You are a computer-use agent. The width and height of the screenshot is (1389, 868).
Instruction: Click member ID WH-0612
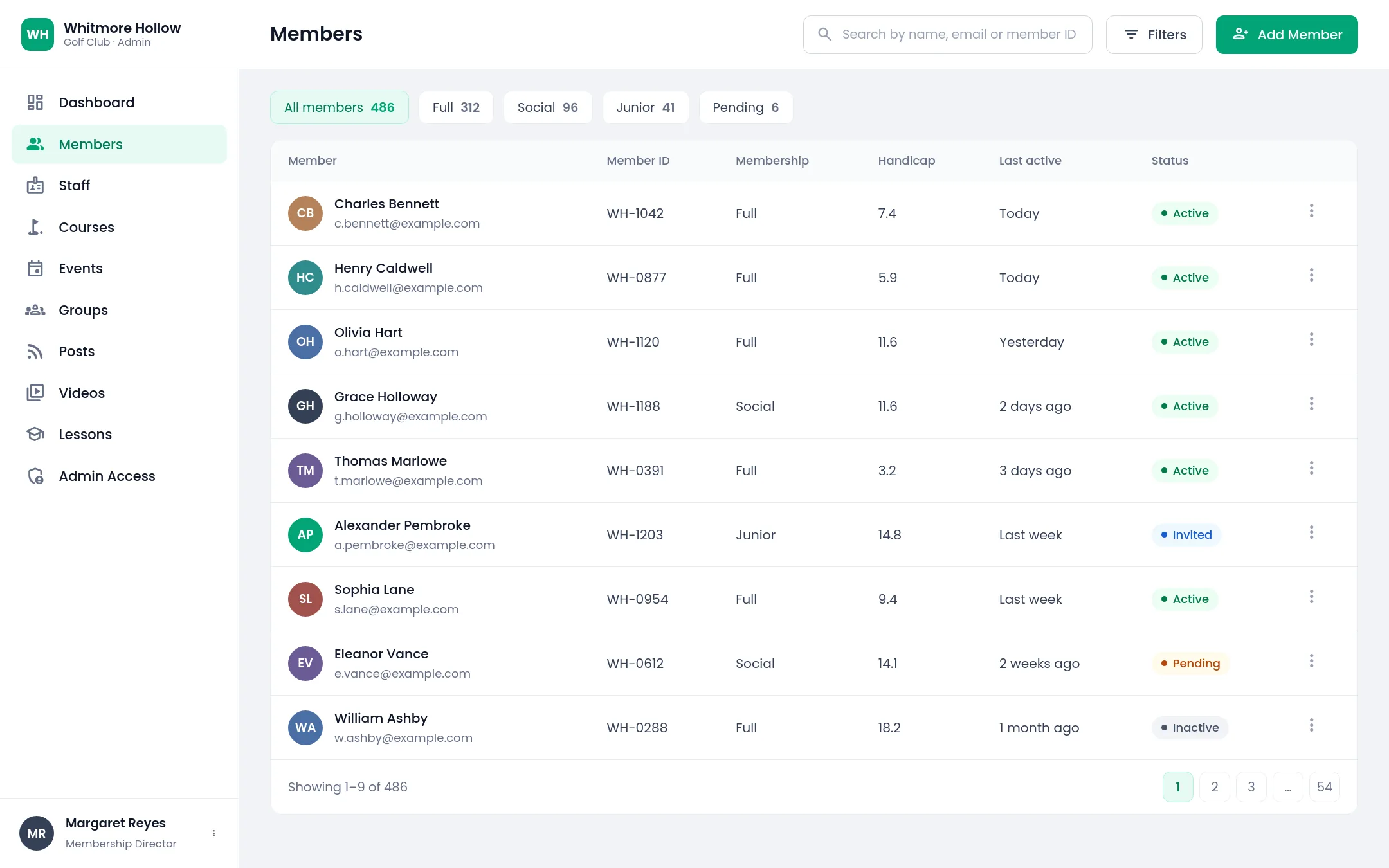click(x=635, y=664)
